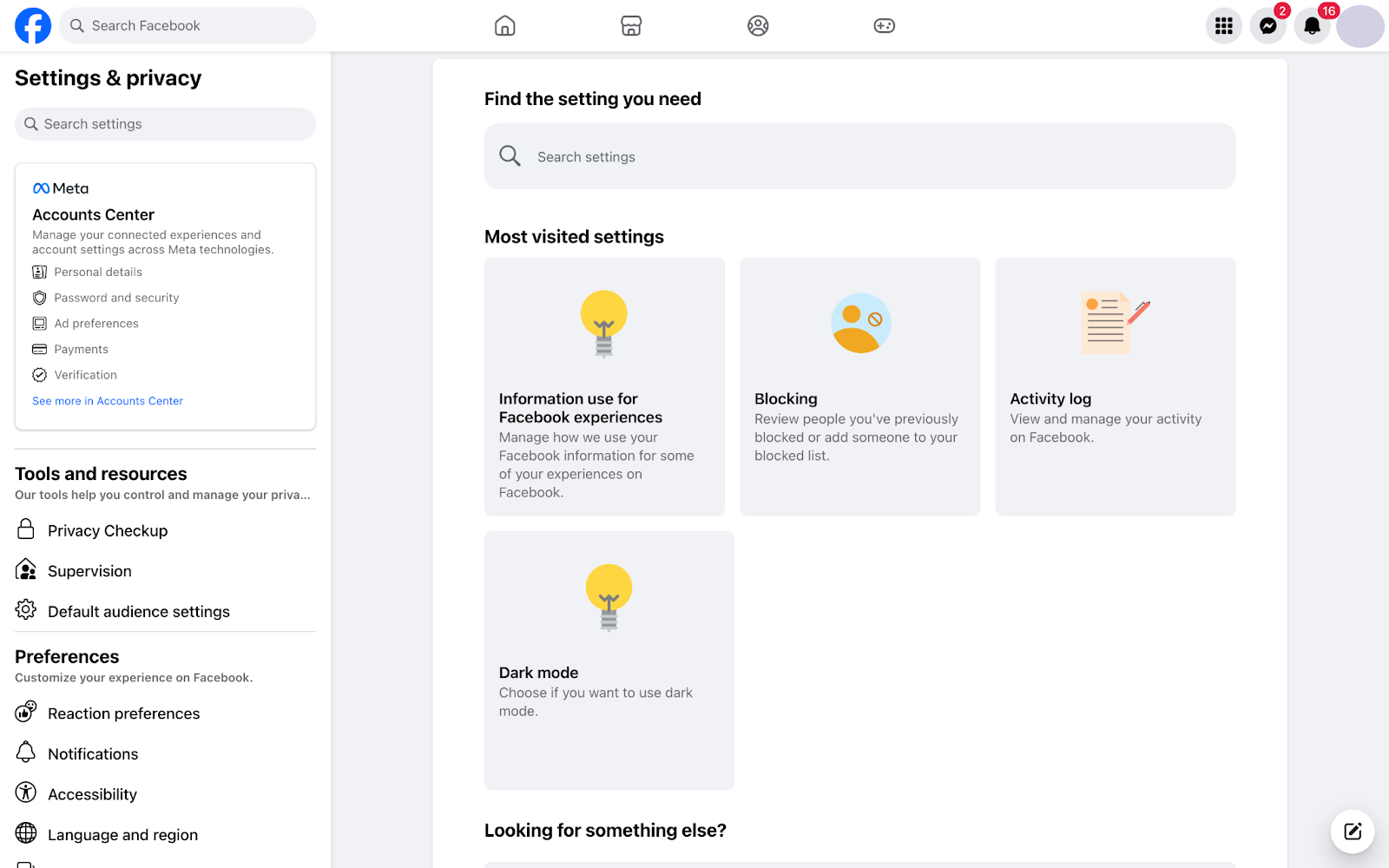Select Language and region menu item

pos(165,835)
